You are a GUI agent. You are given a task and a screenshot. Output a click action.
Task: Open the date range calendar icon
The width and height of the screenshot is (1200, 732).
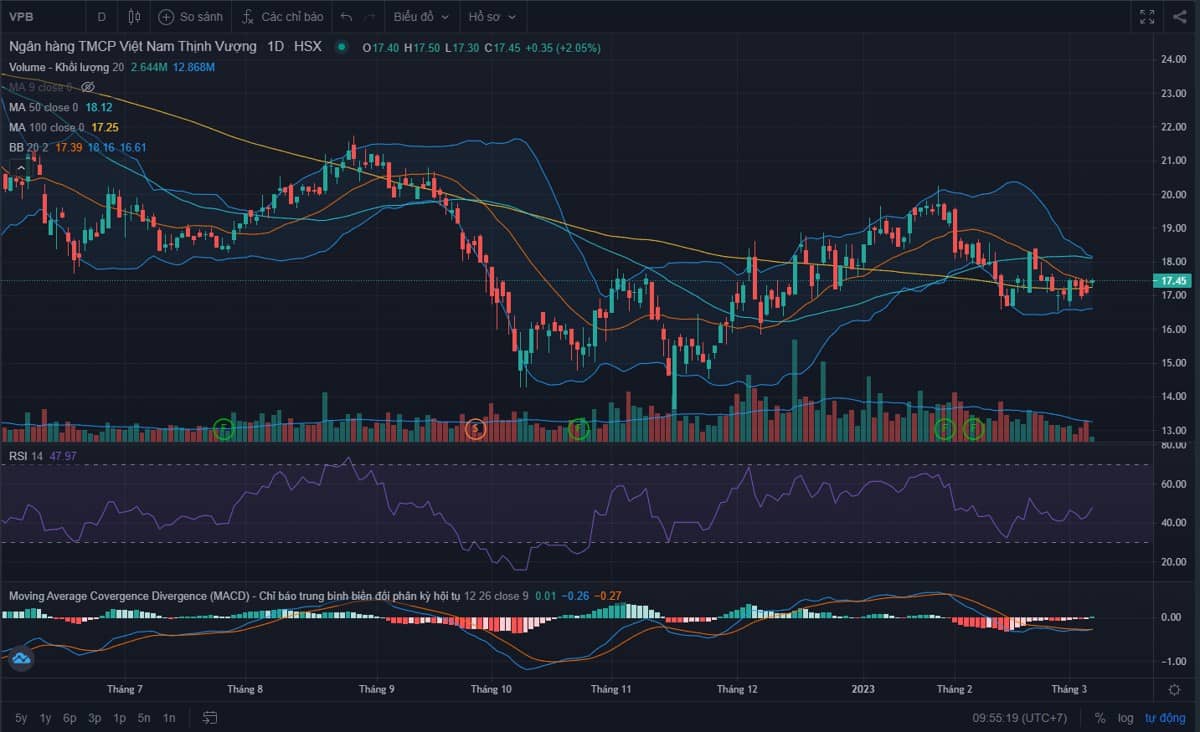pos(210,717)
